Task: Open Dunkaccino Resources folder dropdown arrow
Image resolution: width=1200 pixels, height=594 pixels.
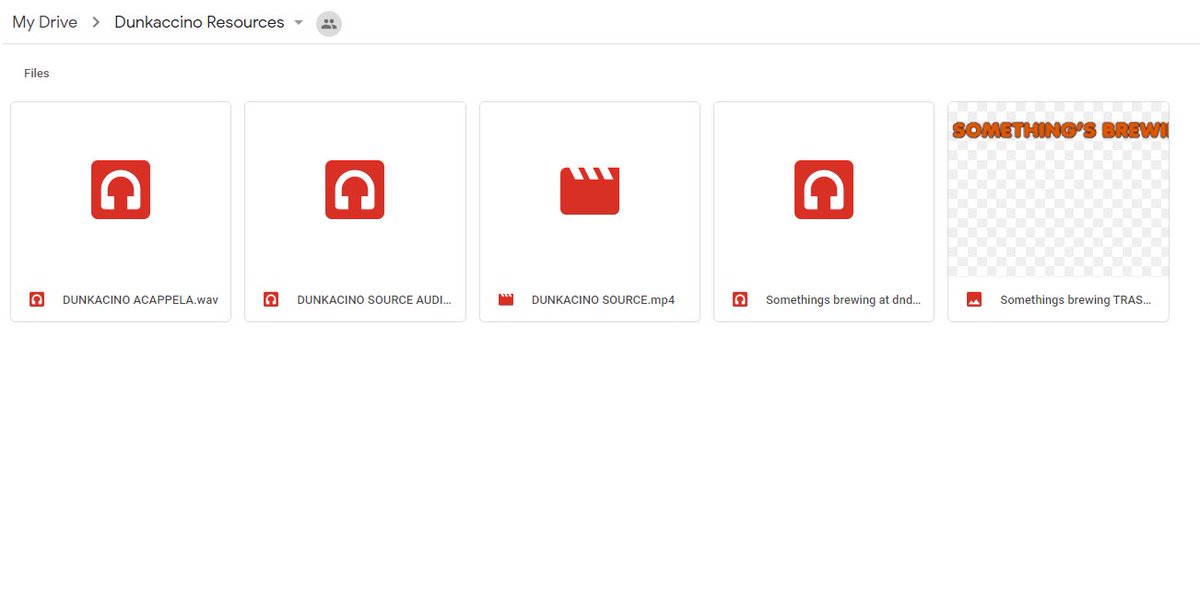Action: pos(298,23)
